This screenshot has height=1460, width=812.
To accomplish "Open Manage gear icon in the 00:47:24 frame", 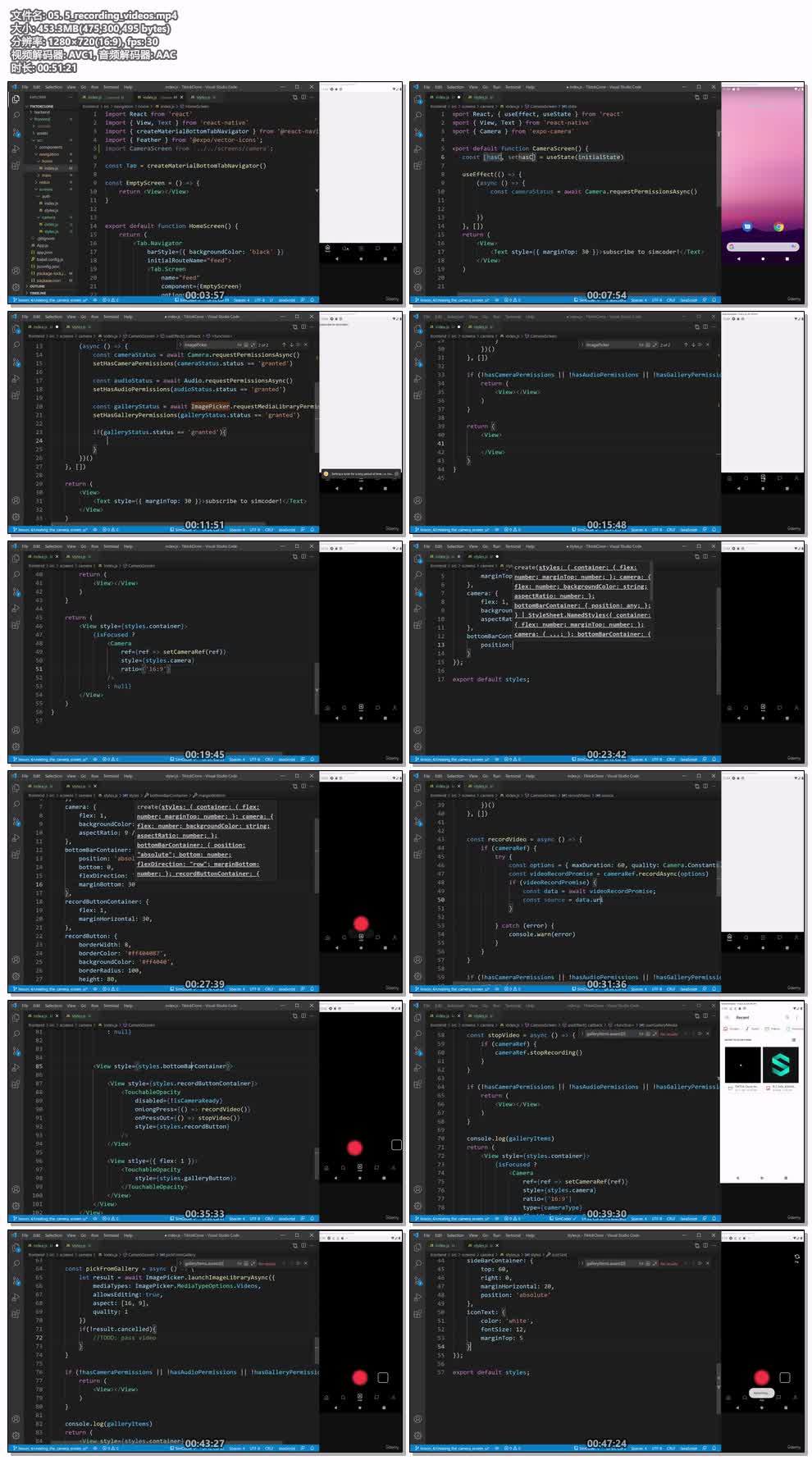I will coord(417,1435).
